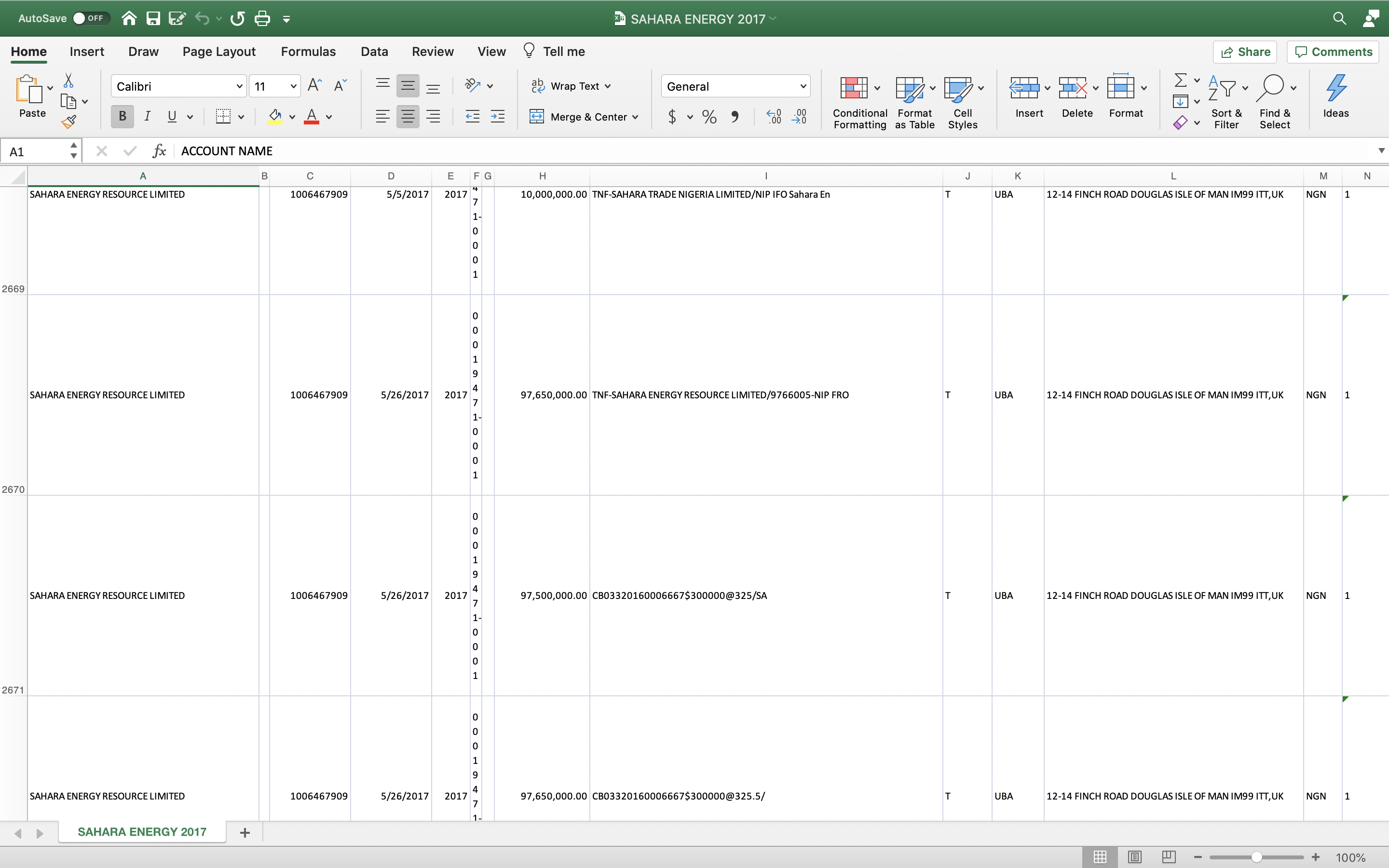Click the add new sheet plus button

pos(245,832)
